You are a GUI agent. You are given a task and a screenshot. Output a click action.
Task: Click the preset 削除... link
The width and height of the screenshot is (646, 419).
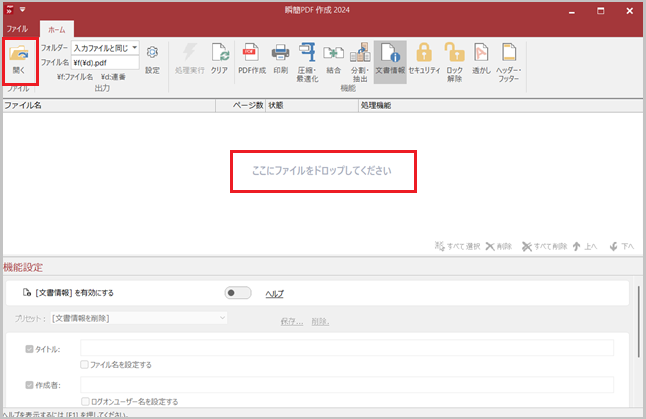coord(320,321)
